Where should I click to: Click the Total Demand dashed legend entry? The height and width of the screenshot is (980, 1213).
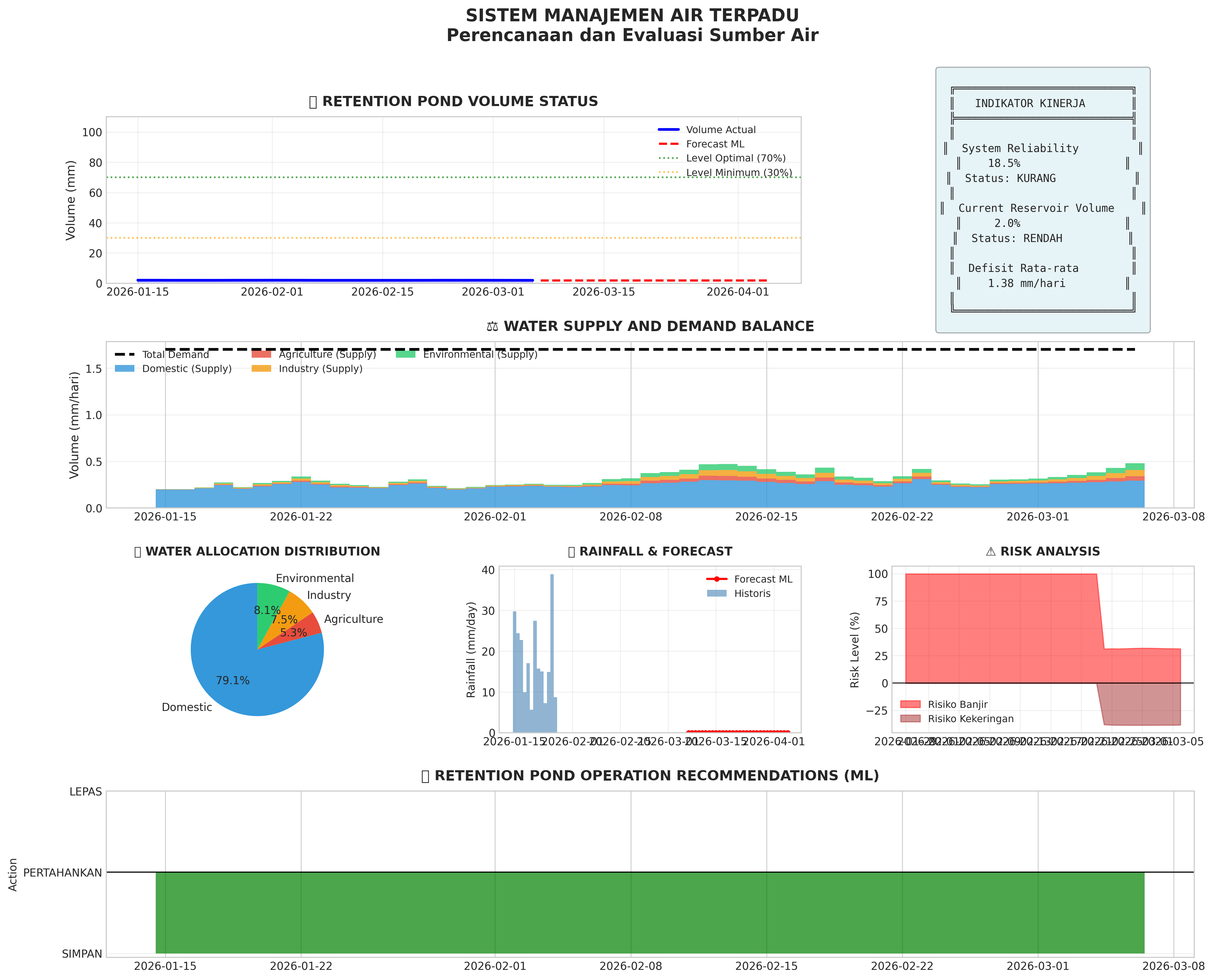[x=124, y=355]
